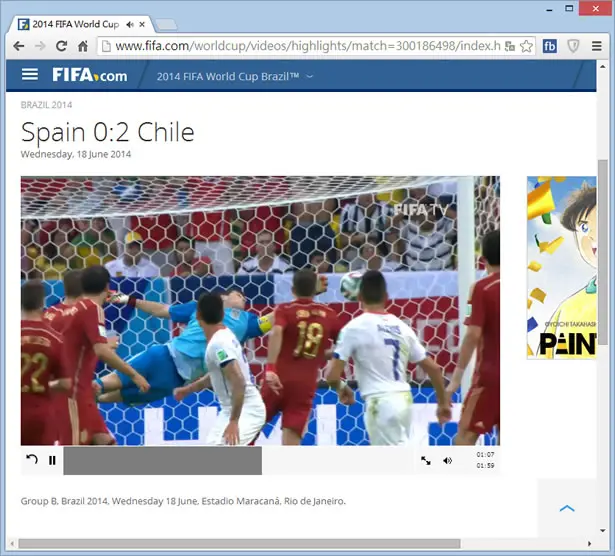
Task: Click the horizontal scrollbar thumb
Action: [x=239, y=544]
